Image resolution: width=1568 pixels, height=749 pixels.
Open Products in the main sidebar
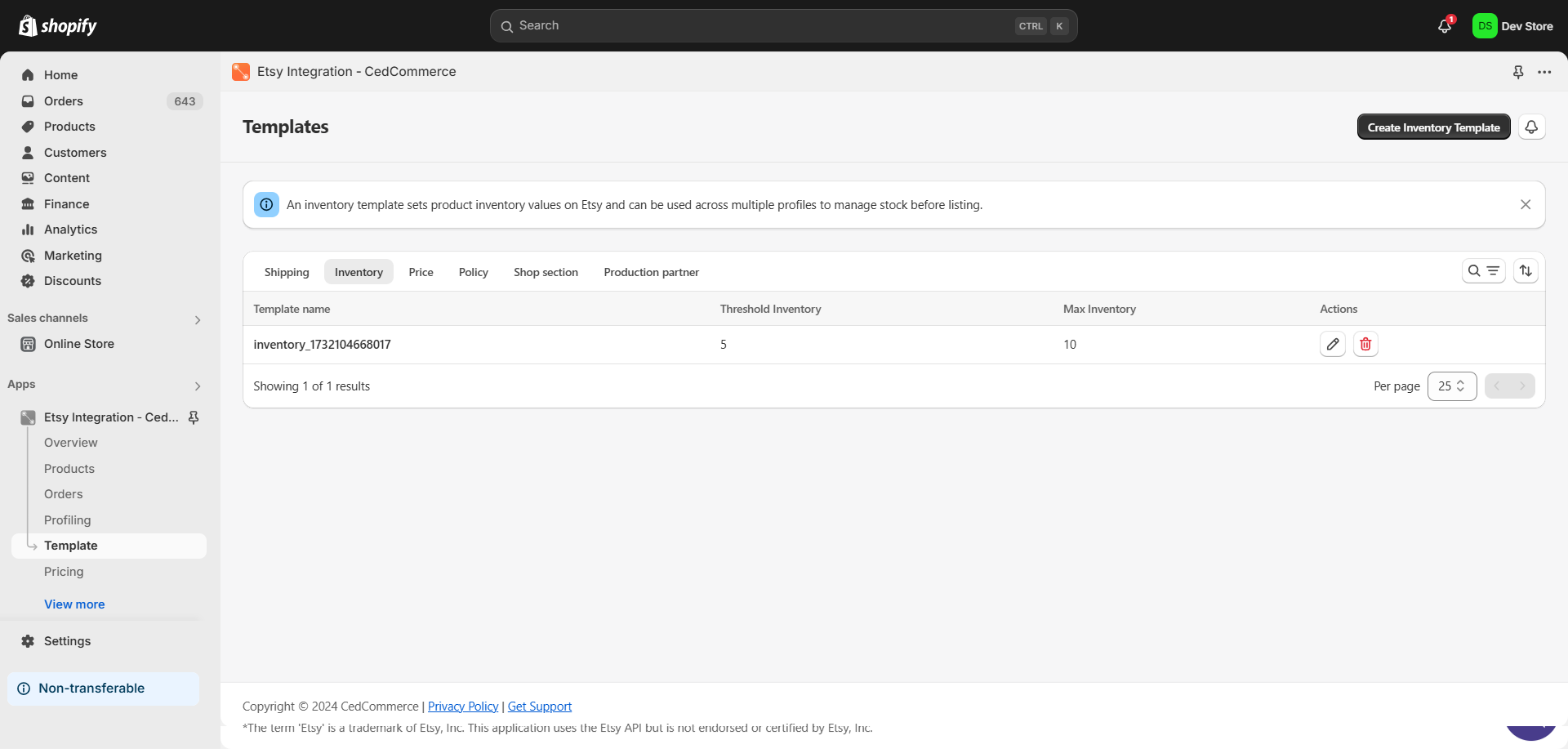pos(69,127)
